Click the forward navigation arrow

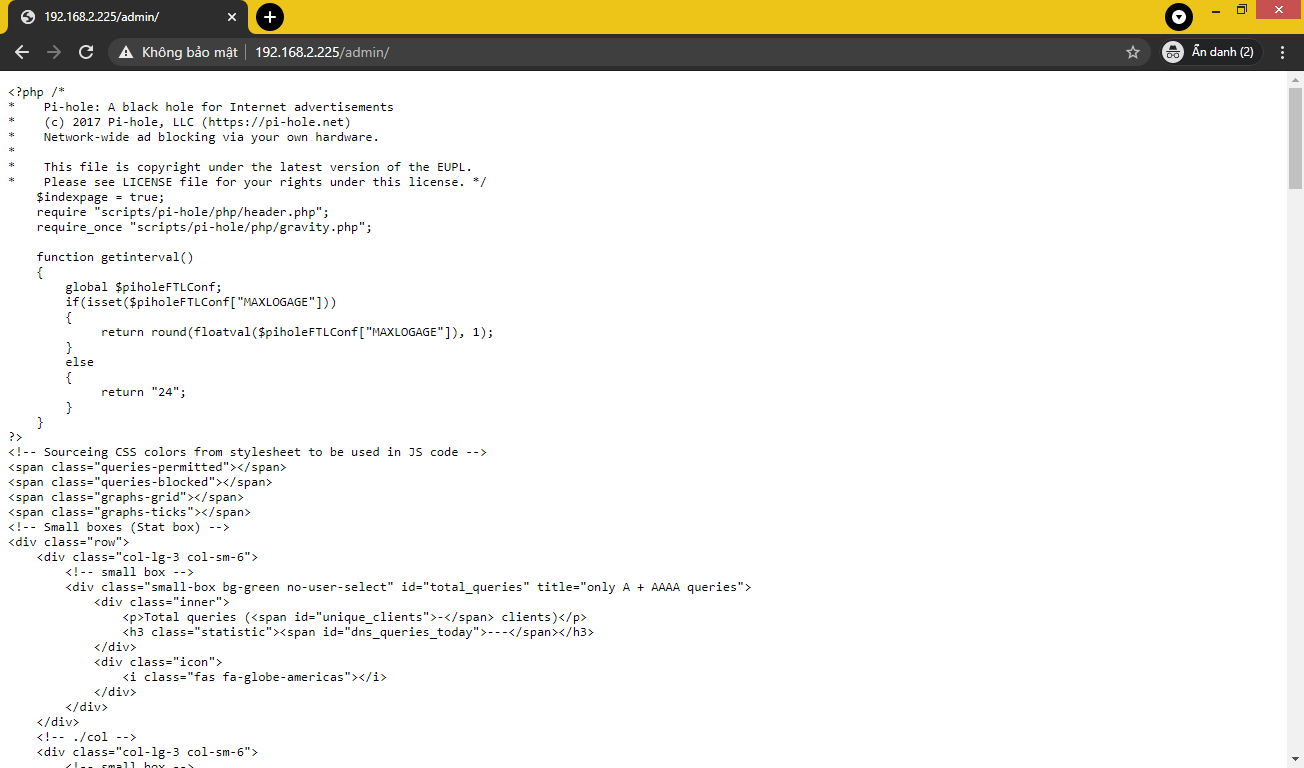53,51
